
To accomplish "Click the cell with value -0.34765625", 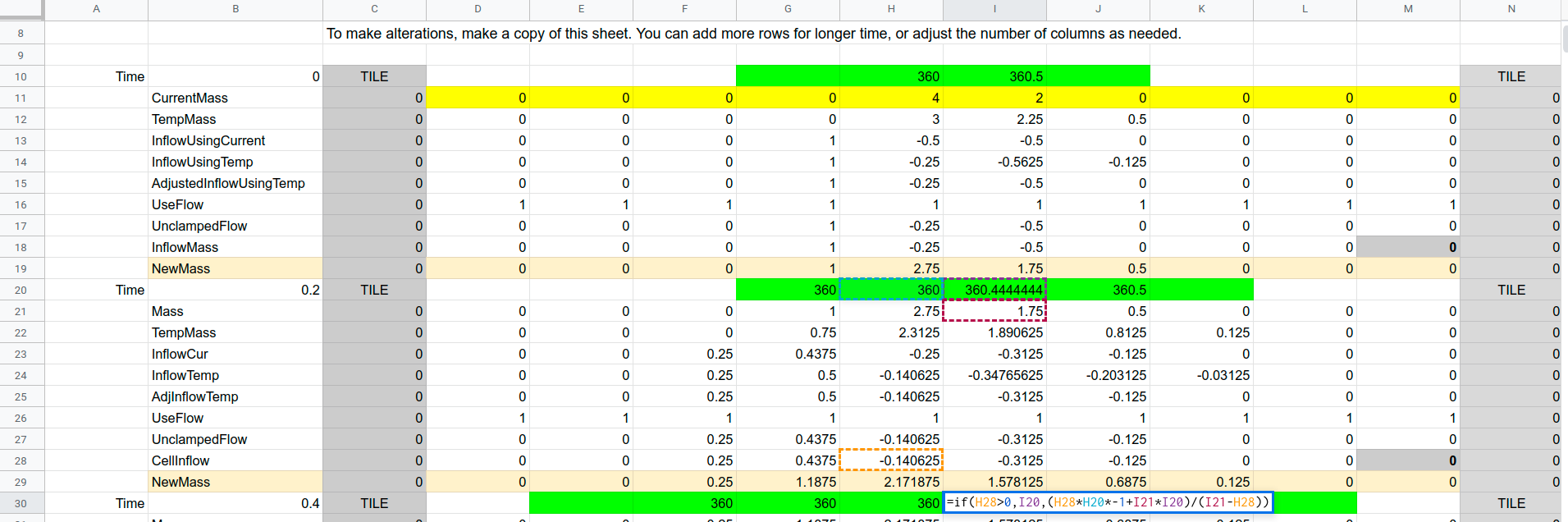I will (994, 375).
